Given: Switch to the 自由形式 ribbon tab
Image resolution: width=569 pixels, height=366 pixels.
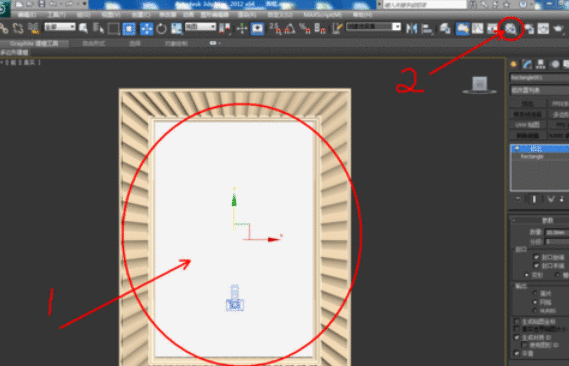Looking at the screenshot, I should (x=94, y=44).
